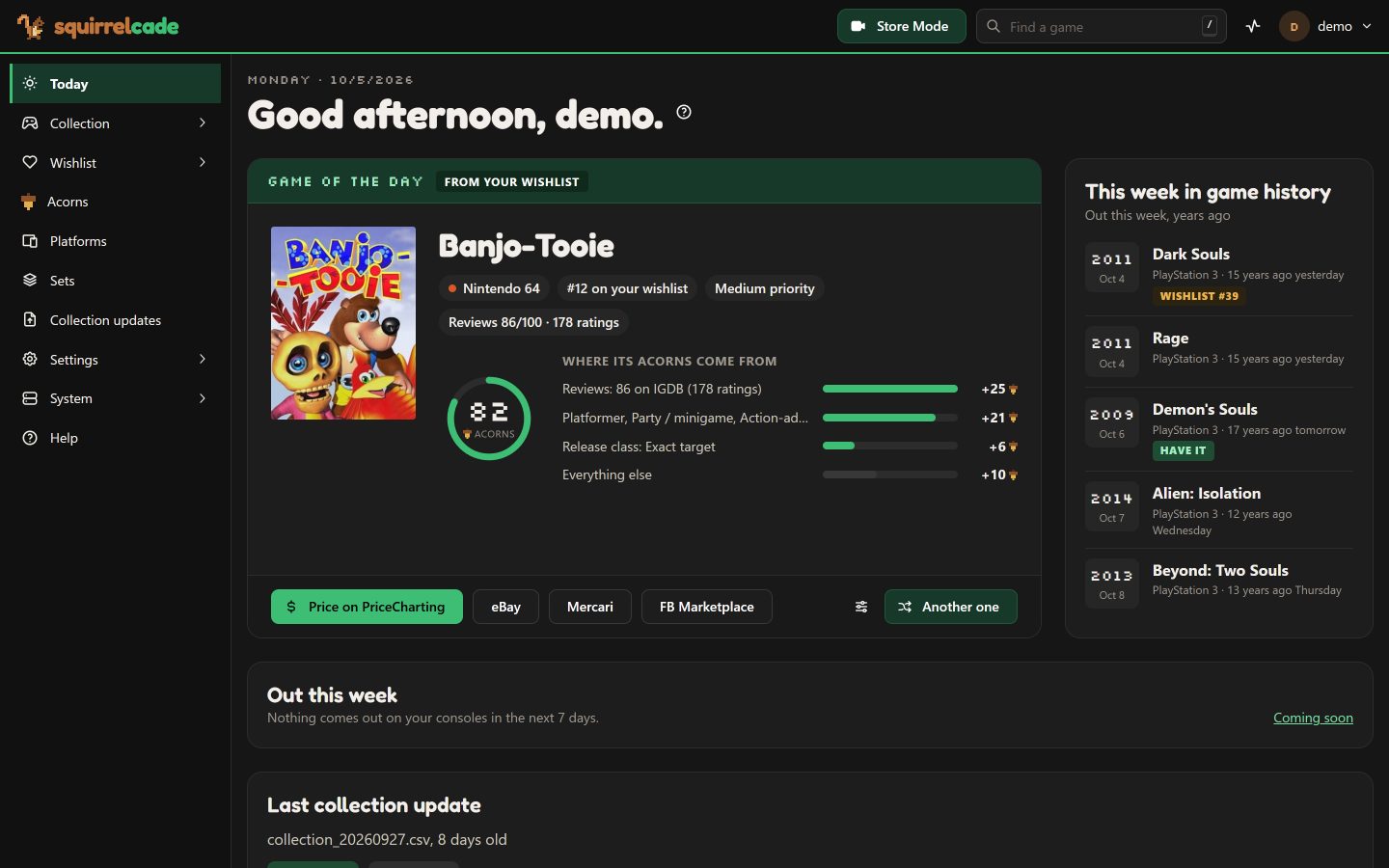Open the game-of-the-day settings sliders icon

tap(861, 607)
